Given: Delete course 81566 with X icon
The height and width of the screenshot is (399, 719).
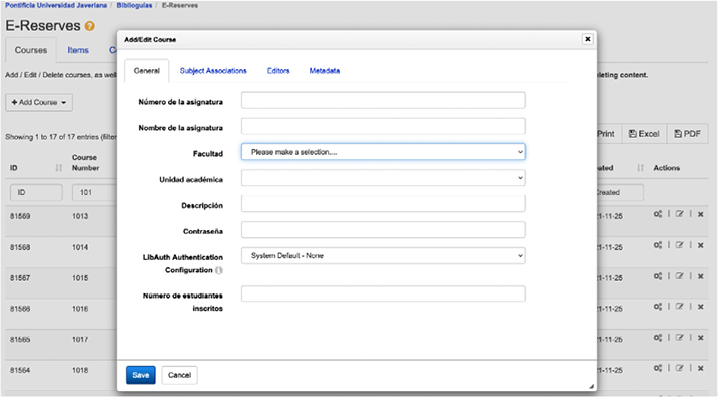Looking at the screenshot, I should pos(701,307).
